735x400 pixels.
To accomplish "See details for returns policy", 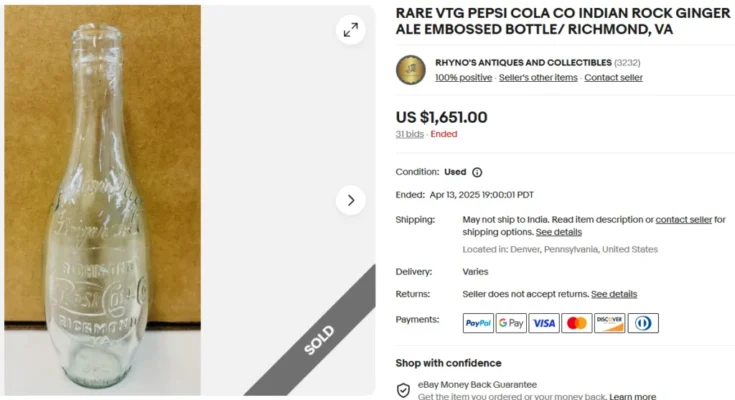I will click(x=614, y=294).
